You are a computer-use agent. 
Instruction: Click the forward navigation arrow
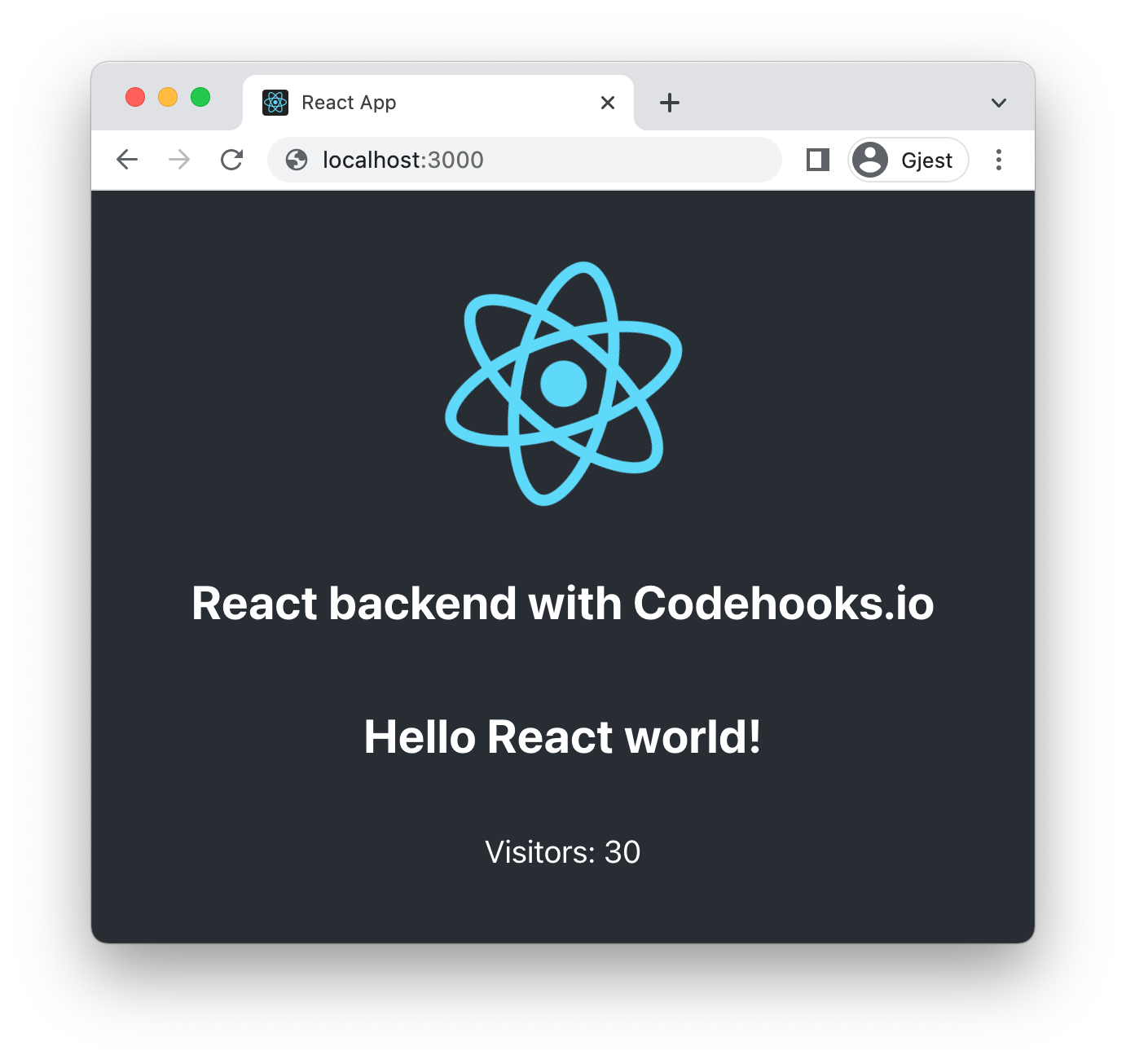click(179, 160)
